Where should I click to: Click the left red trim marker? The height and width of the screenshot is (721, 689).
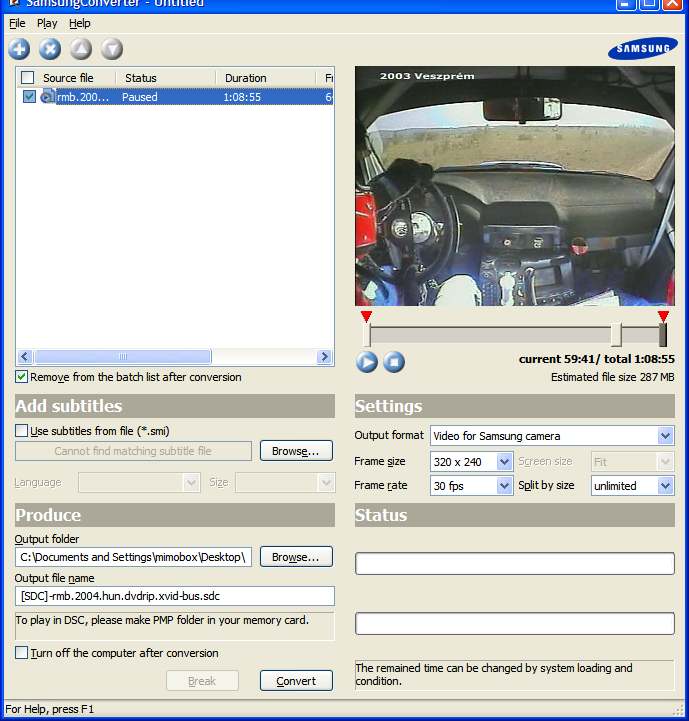[366, 316]
